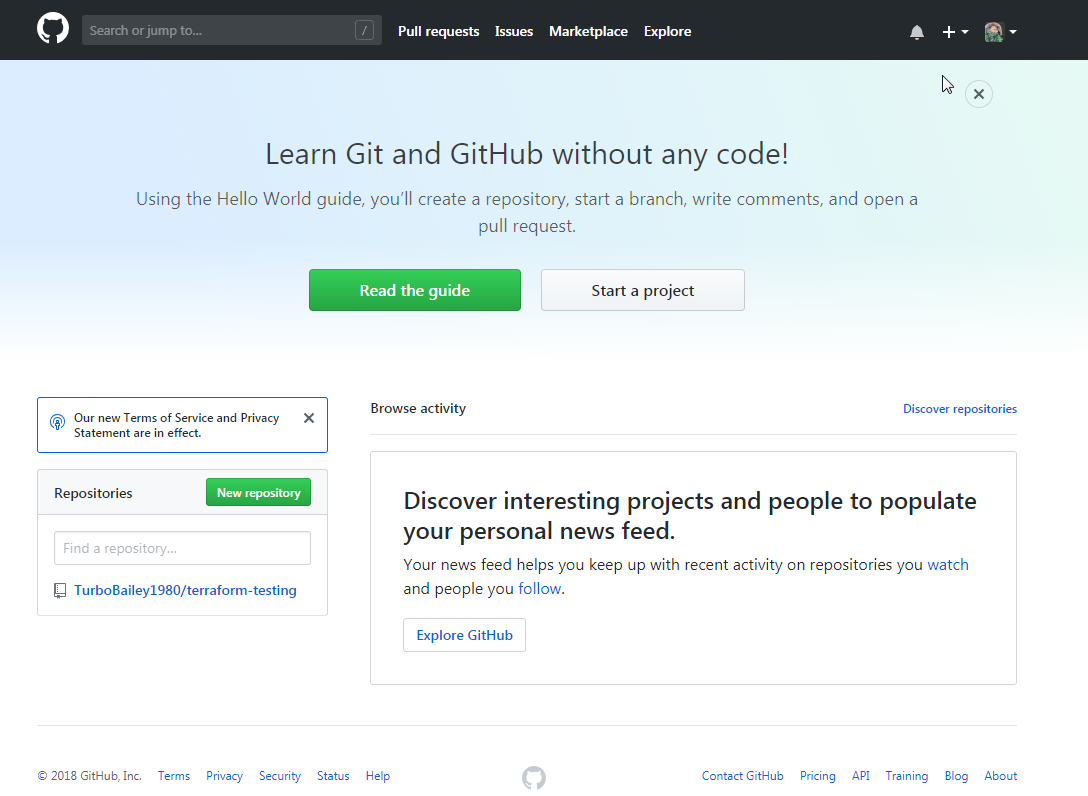Screen dimensions: 1088x796
Task: Open Help footer link
Action: pyautogui.click(x=377, y=776)
